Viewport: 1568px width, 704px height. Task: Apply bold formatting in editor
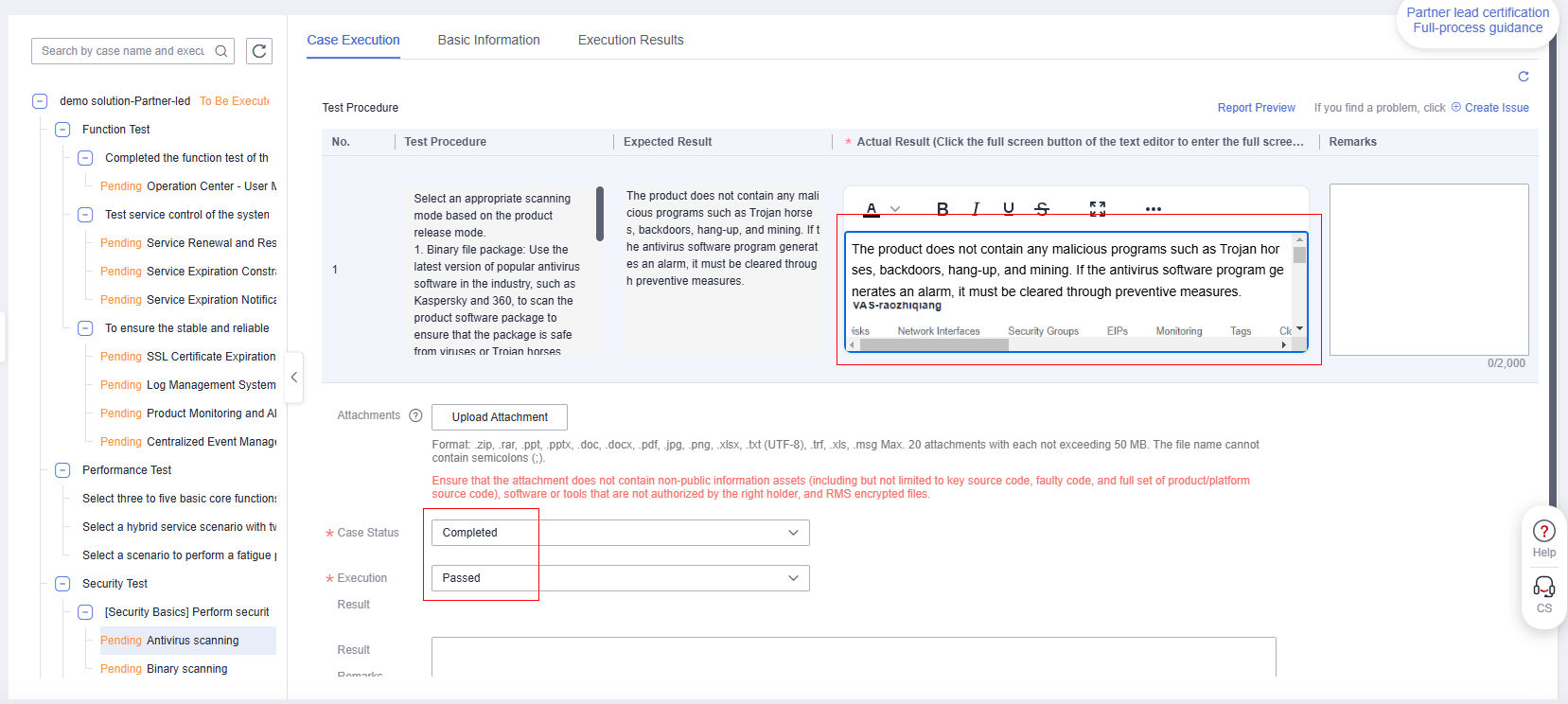point(943,209)
